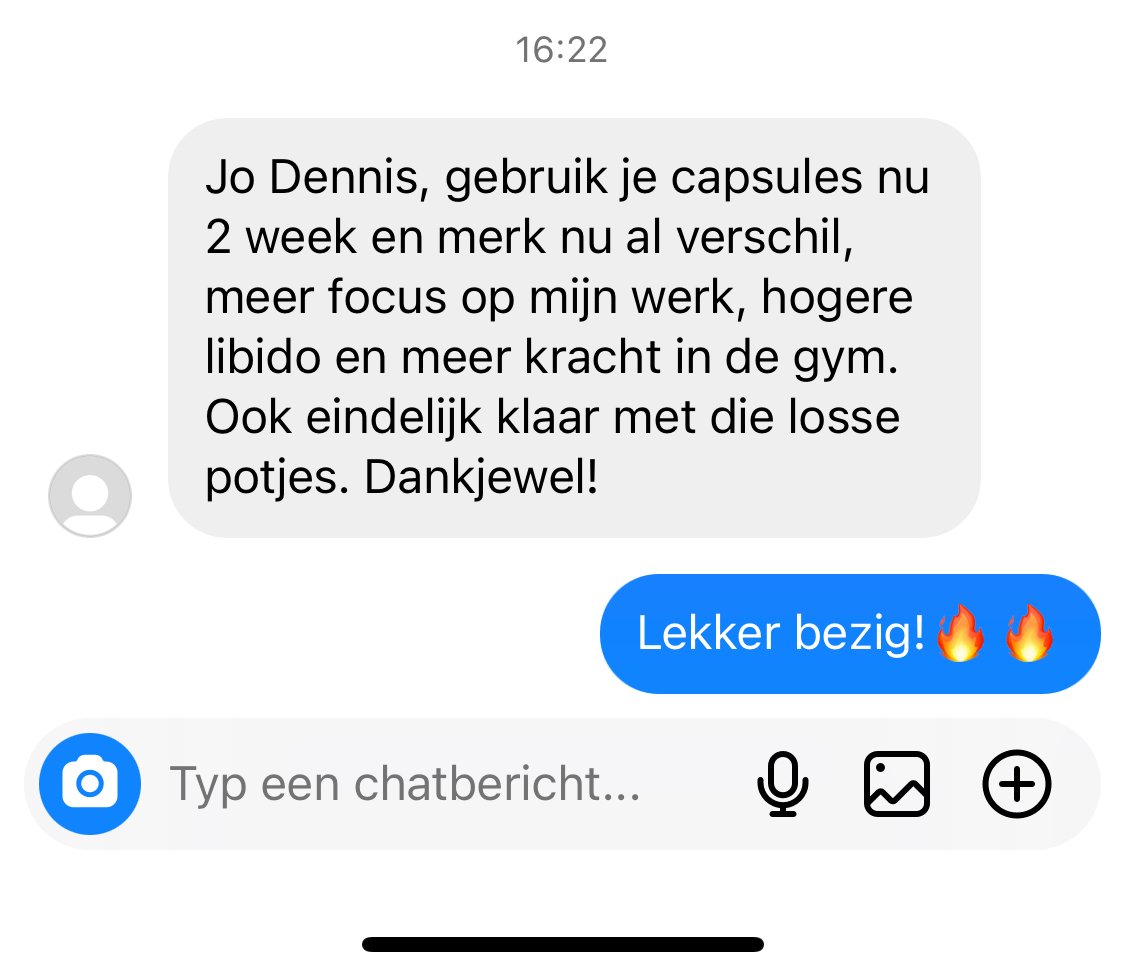The image size is (1125, 976).
Task: Tap the home indicator bar at bottom
Action: tap(562, 944)
